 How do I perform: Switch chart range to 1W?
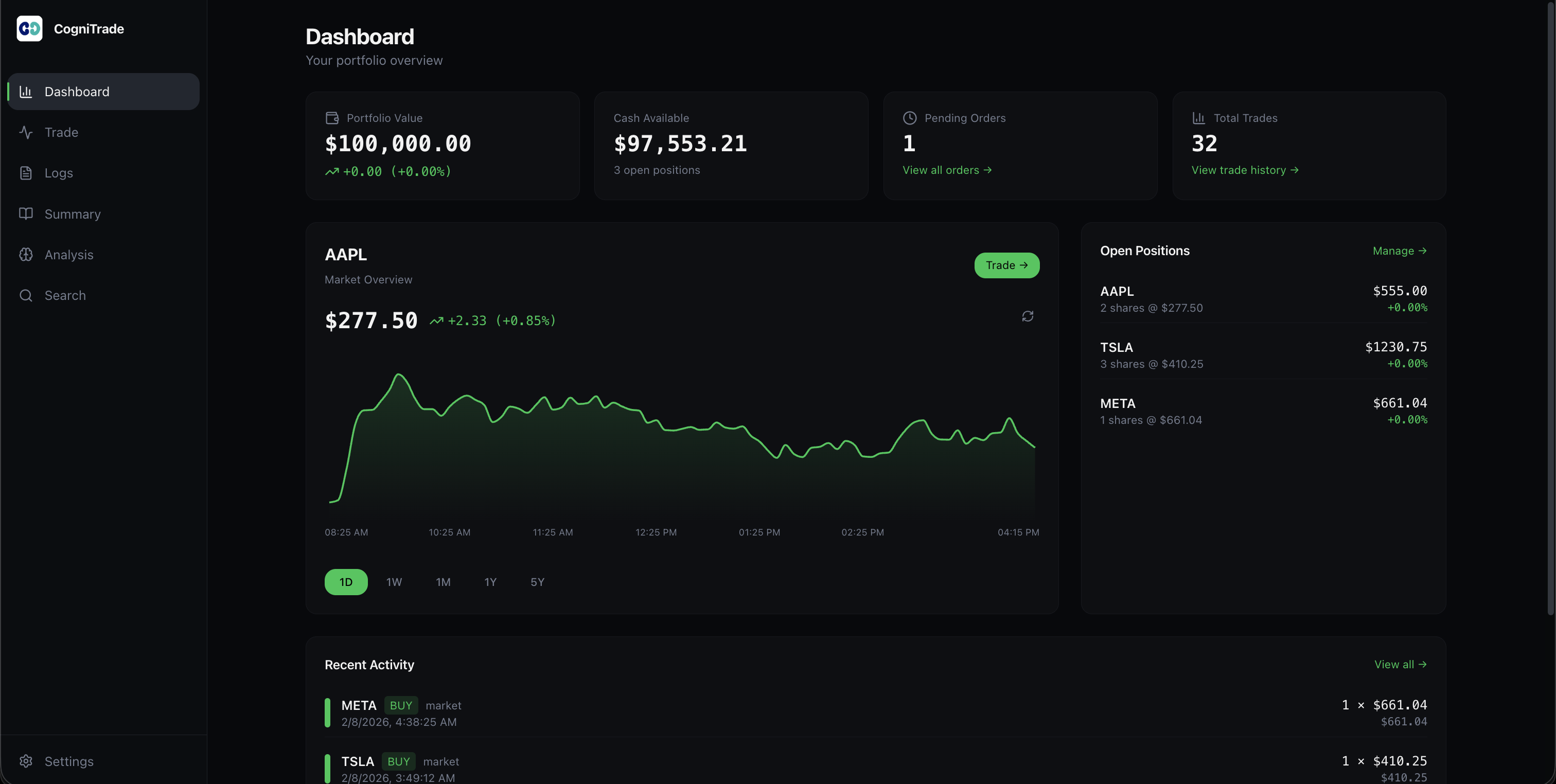[394, 582]
